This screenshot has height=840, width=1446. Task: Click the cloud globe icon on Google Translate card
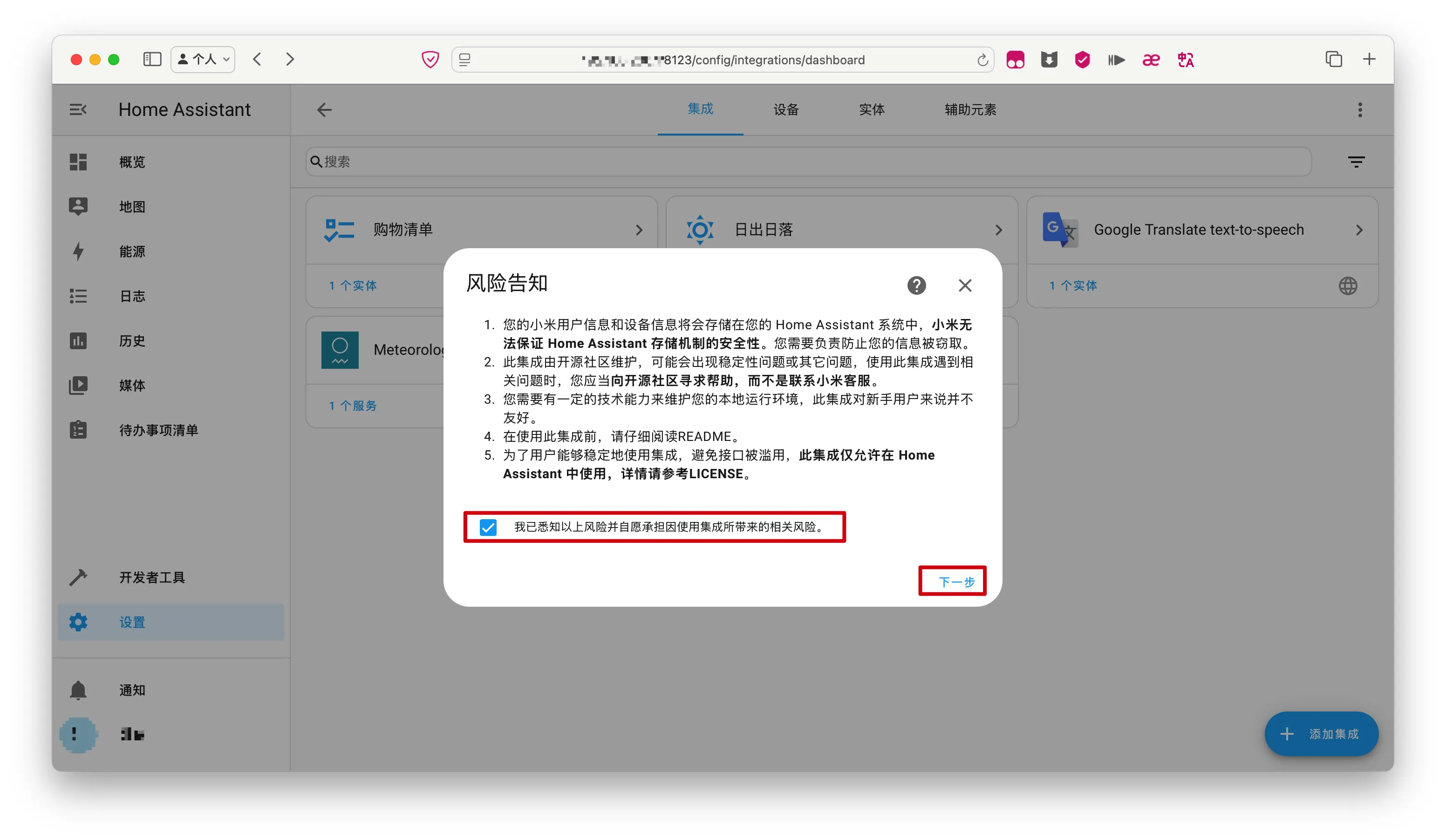point(1347,285)
